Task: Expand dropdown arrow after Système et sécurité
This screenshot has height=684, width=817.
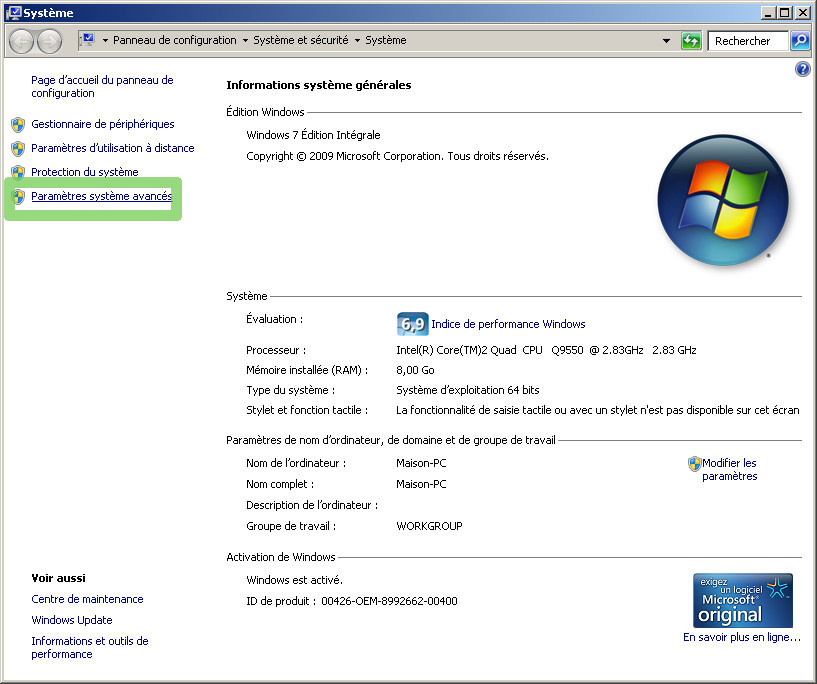Action: pyautogui.click(x=357, y=41)
